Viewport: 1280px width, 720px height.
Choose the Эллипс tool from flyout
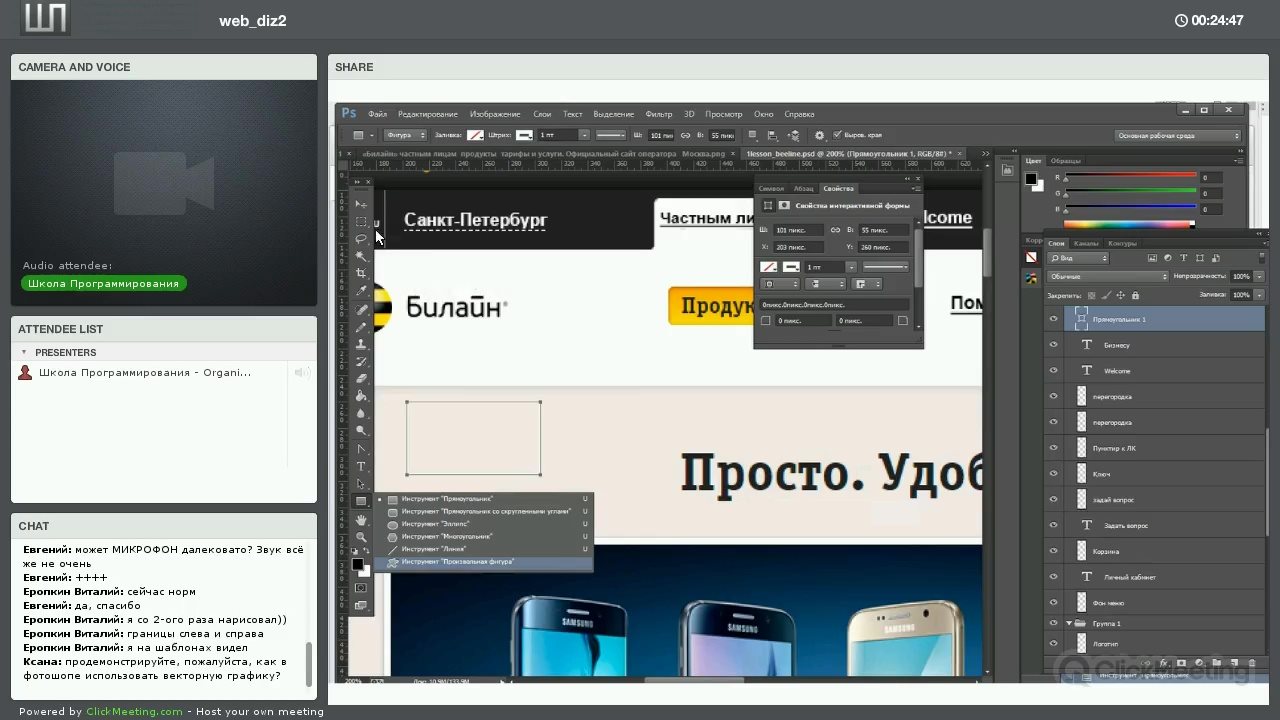click(486, 524)
